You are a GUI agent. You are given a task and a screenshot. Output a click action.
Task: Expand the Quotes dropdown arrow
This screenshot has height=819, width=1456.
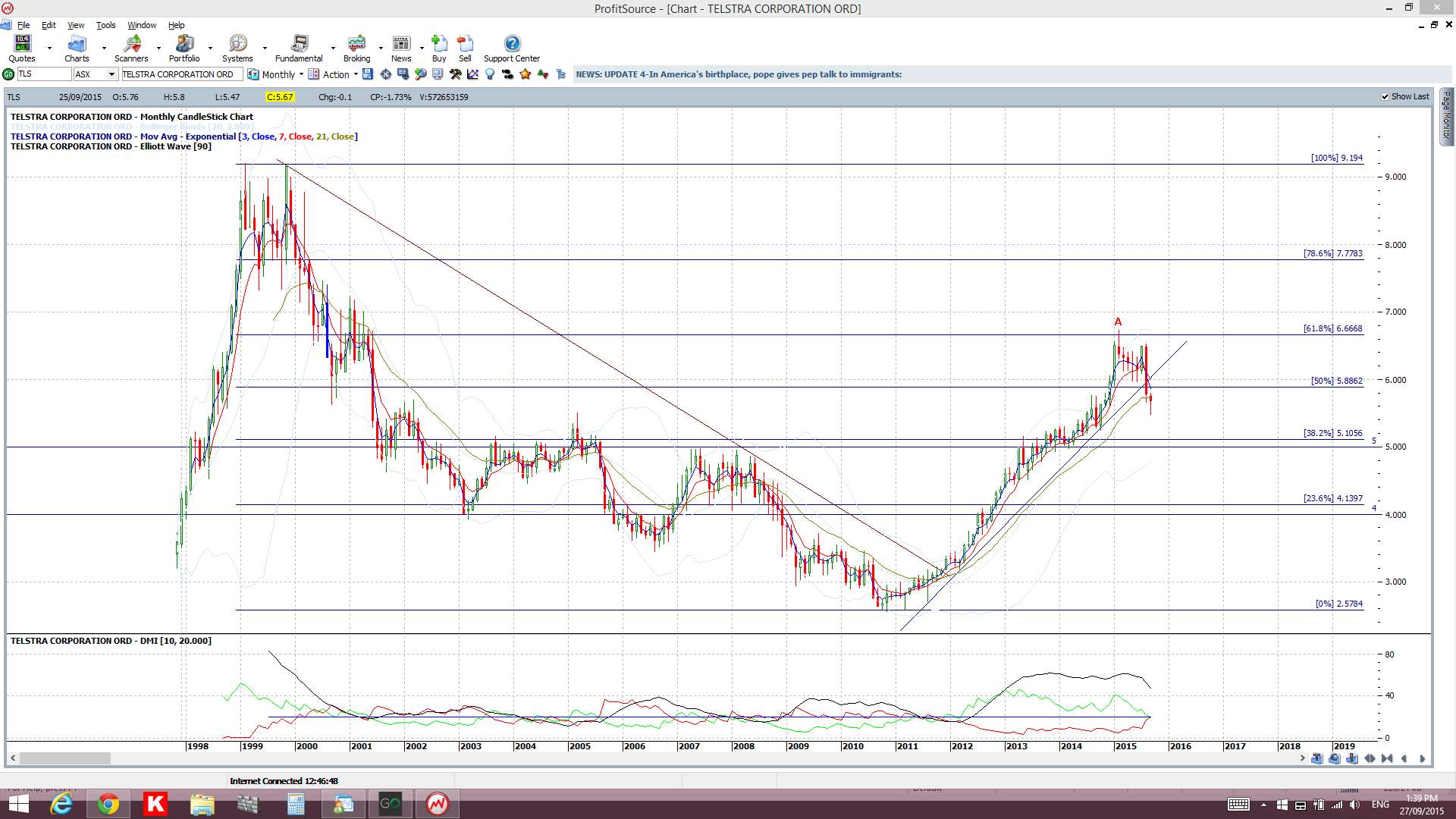click(x=50, y=48)
